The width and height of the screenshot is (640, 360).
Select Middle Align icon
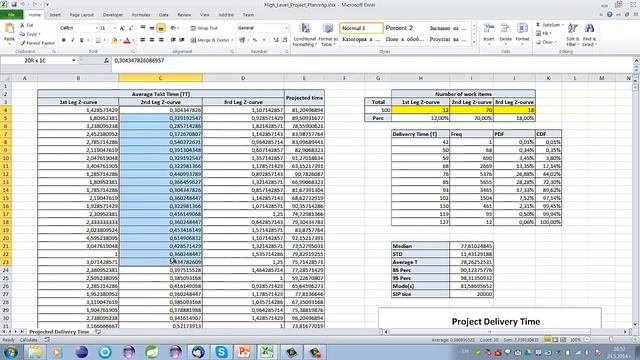click(x=152, y=28)
